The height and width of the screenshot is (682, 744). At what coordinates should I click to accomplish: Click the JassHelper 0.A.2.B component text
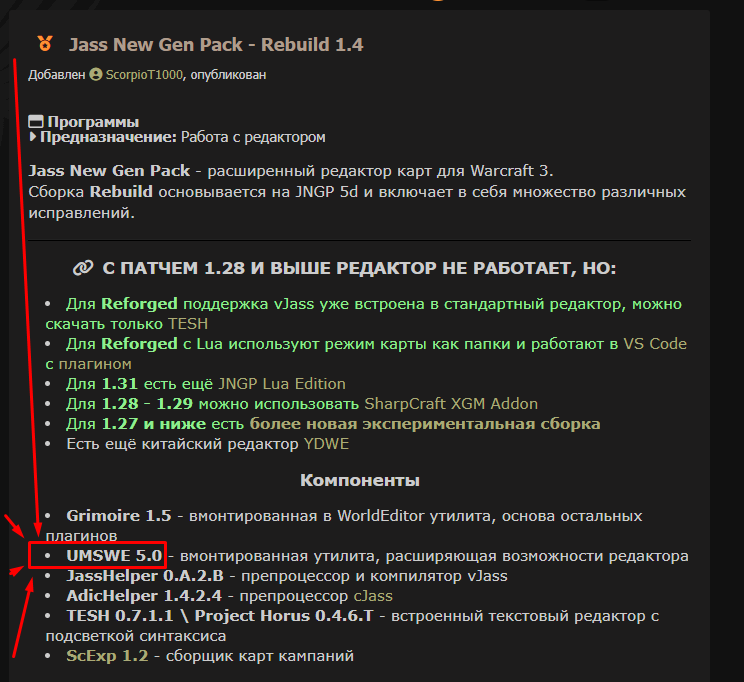(x=145, y=576)
